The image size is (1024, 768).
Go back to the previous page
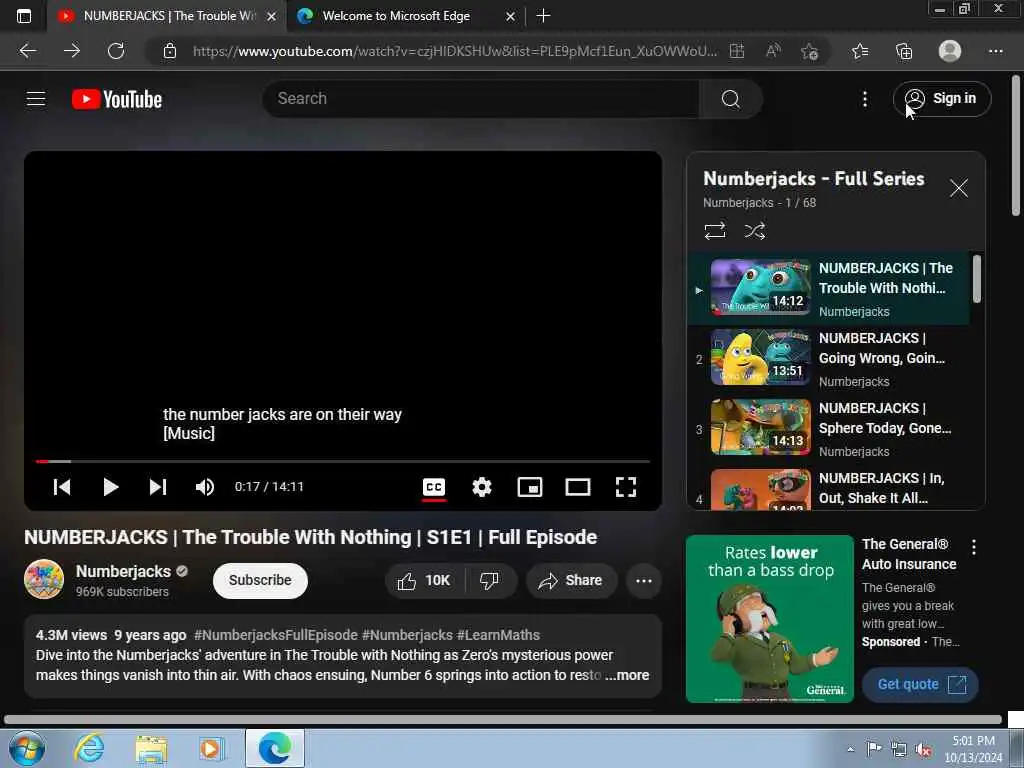click(x=28, y=51)
